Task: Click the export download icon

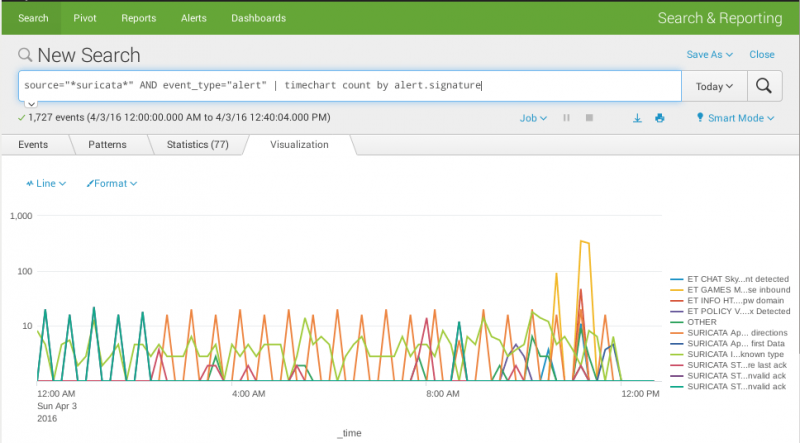Action: [x=637, y=118]
